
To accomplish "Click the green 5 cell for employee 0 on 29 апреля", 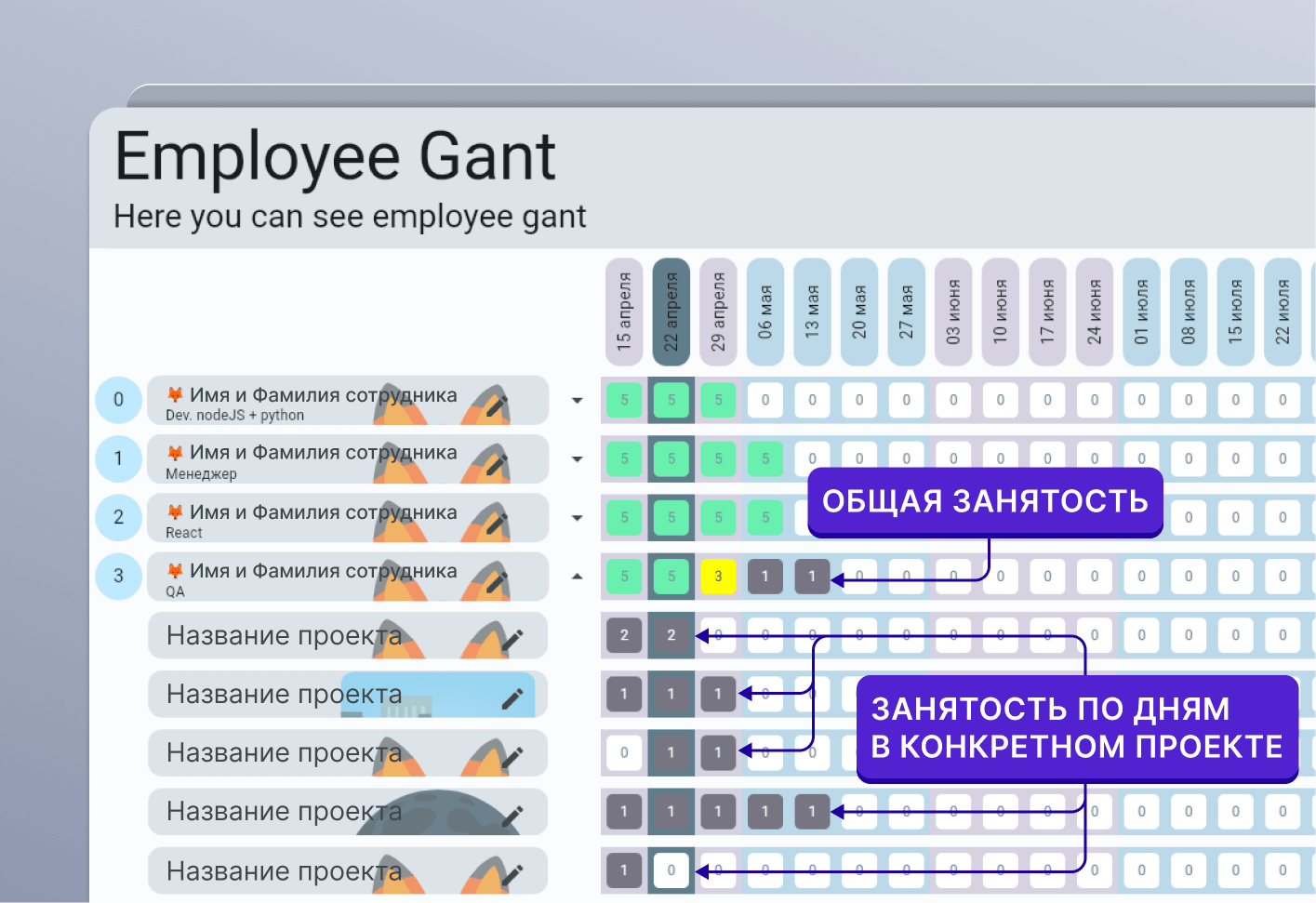I will (718, 401).
